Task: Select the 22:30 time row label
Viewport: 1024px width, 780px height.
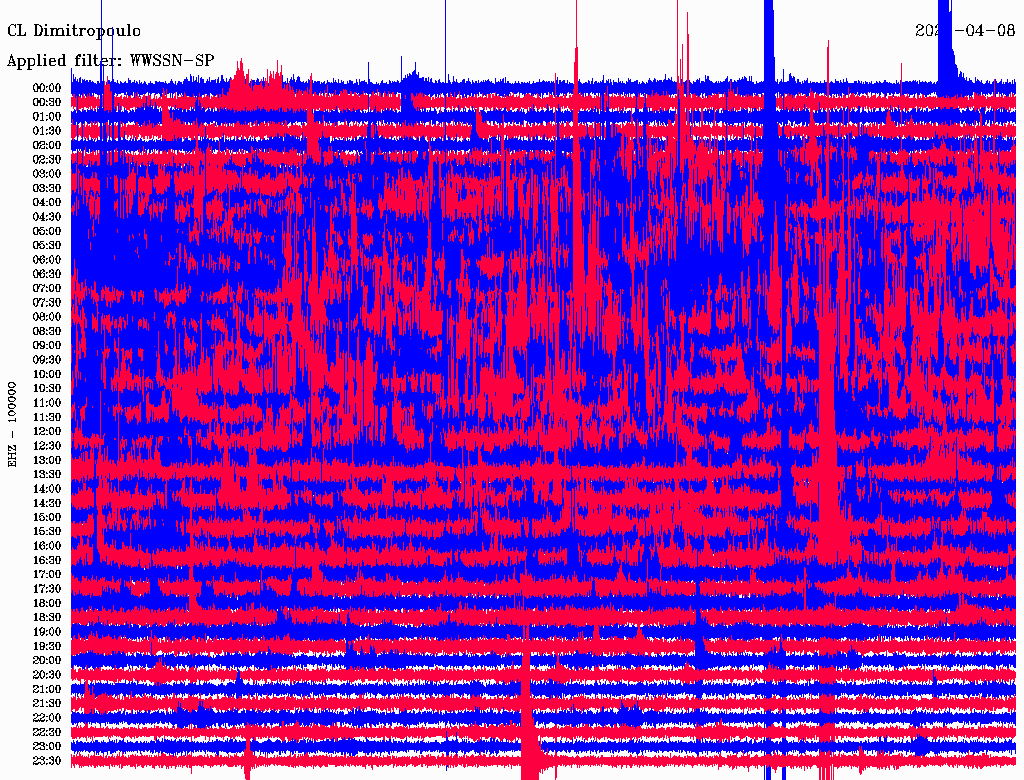Action: tap(47, 732)
